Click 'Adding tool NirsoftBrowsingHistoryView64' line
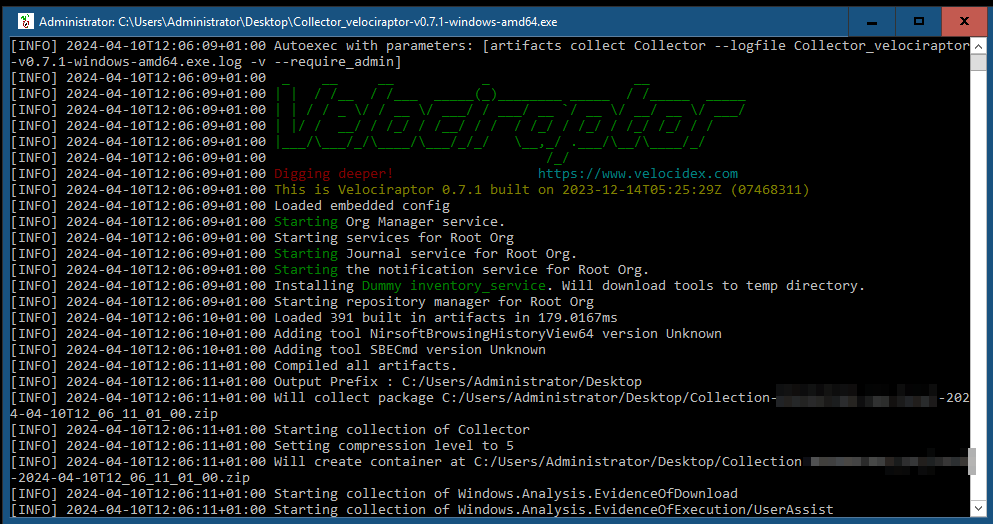 click(x=498, y=334)
